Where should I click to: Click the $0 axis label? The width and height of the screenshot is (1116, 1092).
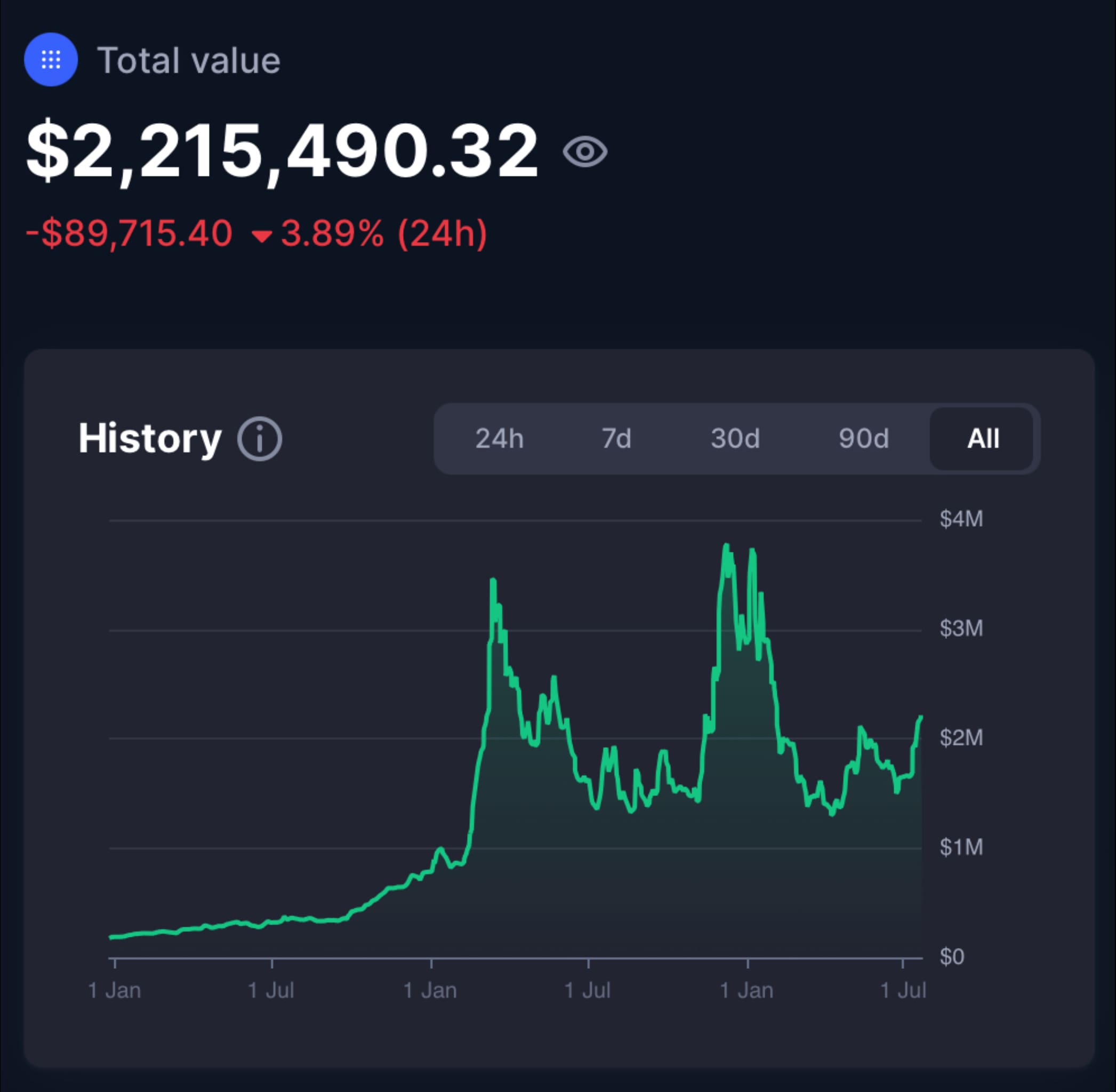click(952, 957)
